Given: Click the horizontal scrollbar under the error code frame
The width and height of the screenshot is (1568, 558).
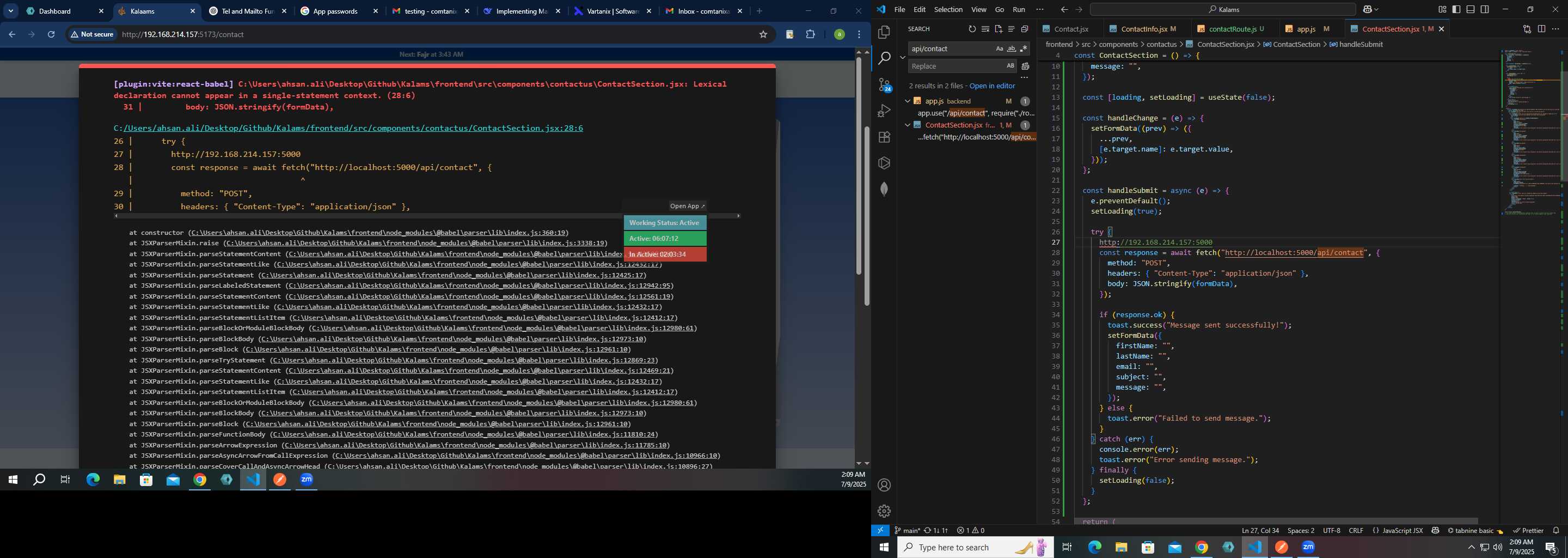Looking at the screenshot, I should [427, 216].
